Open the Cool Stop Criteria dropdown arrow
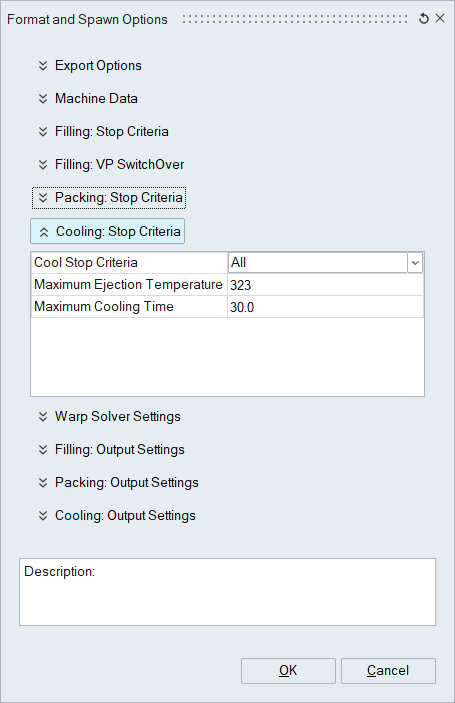This screenshot has height=703, width=455. pos(415,263)
